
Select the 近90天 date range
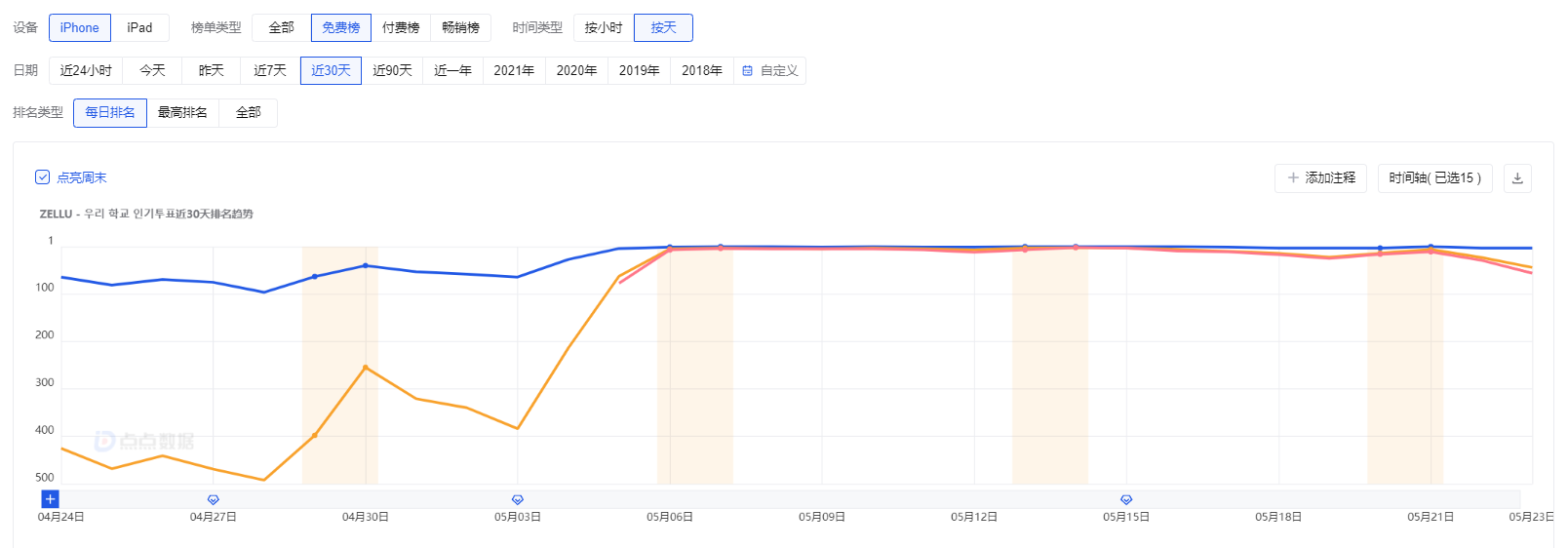392,71
